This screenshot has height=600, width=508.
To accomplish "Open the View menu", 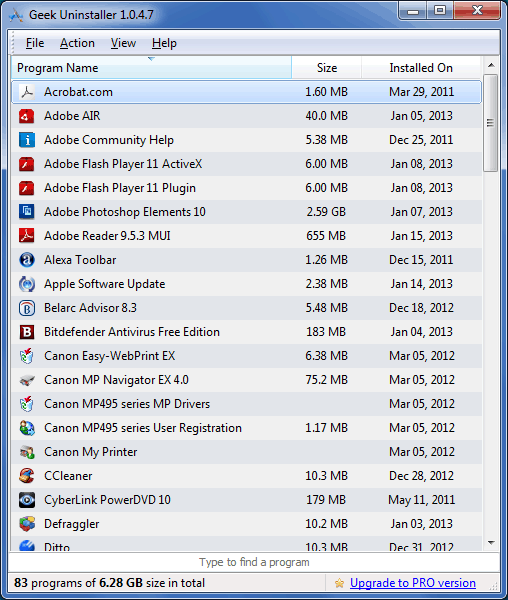I will [123, 43].
